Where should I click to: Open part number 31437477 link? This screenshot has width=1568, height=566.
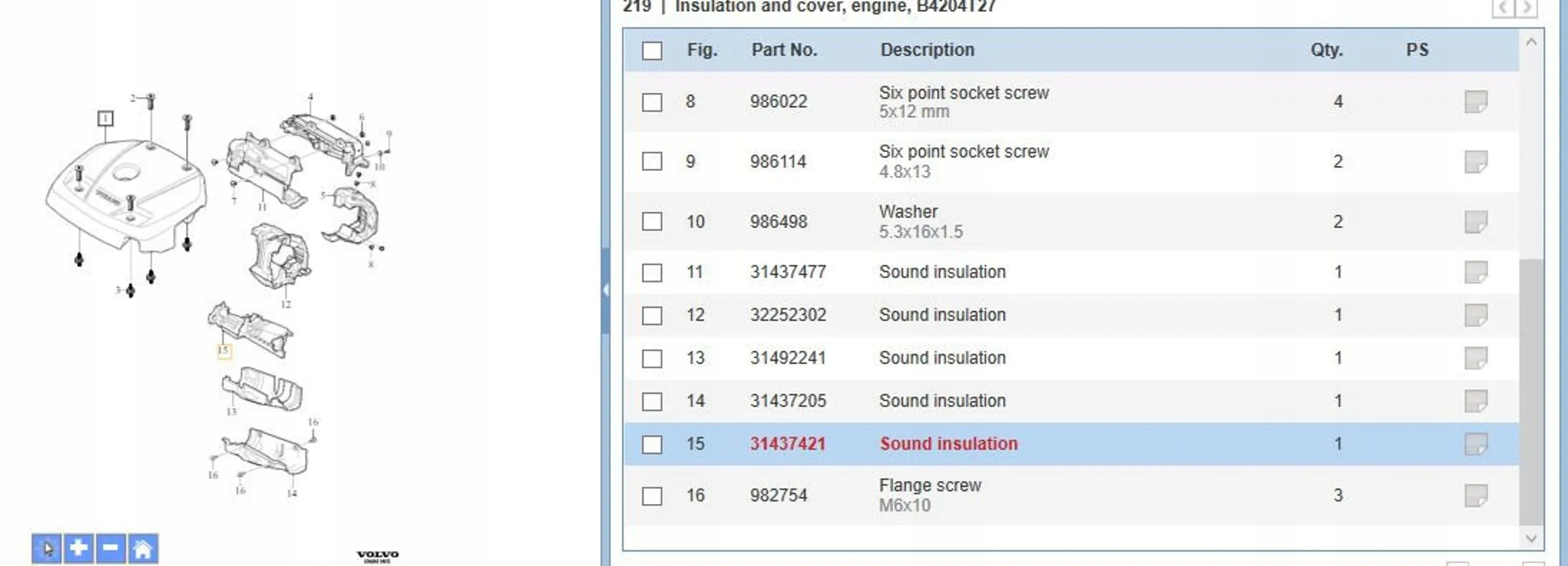pyautogui.click(x=788, y=272)
